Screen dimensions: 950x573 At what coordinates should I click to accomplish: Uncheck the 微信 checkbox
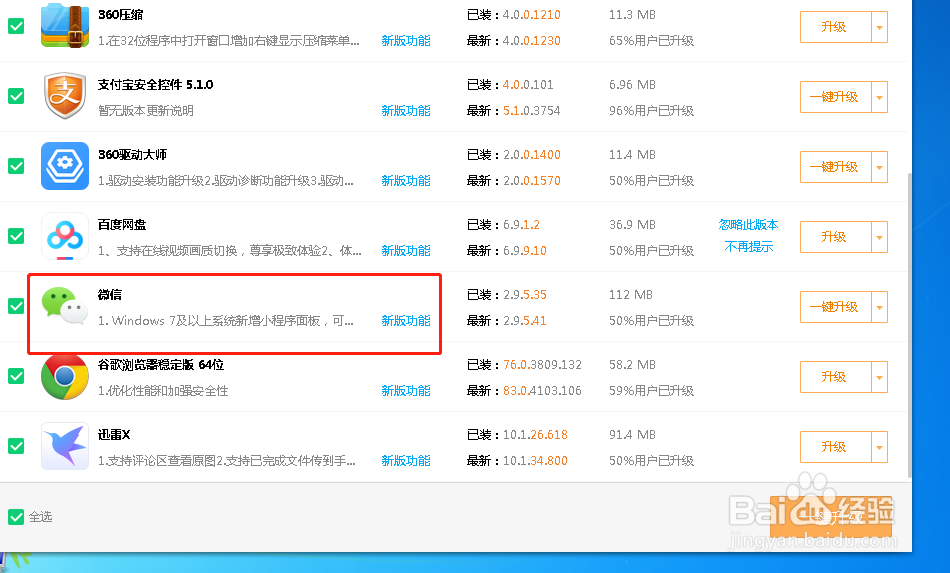(x=16, y=306)
